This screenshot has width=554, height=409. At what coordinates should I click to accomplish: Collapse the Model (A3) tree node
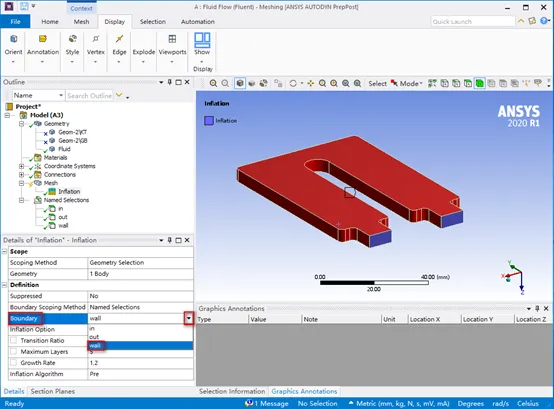(x=7, y=115)
